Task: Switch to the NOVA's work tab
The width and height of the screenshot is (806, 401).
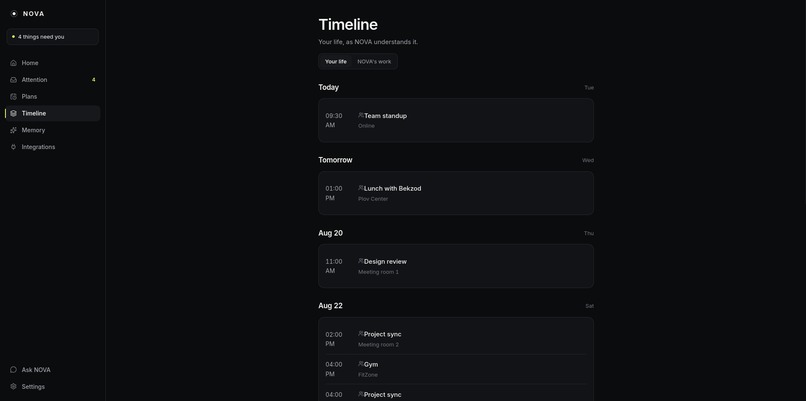Action: click(374, 62)
